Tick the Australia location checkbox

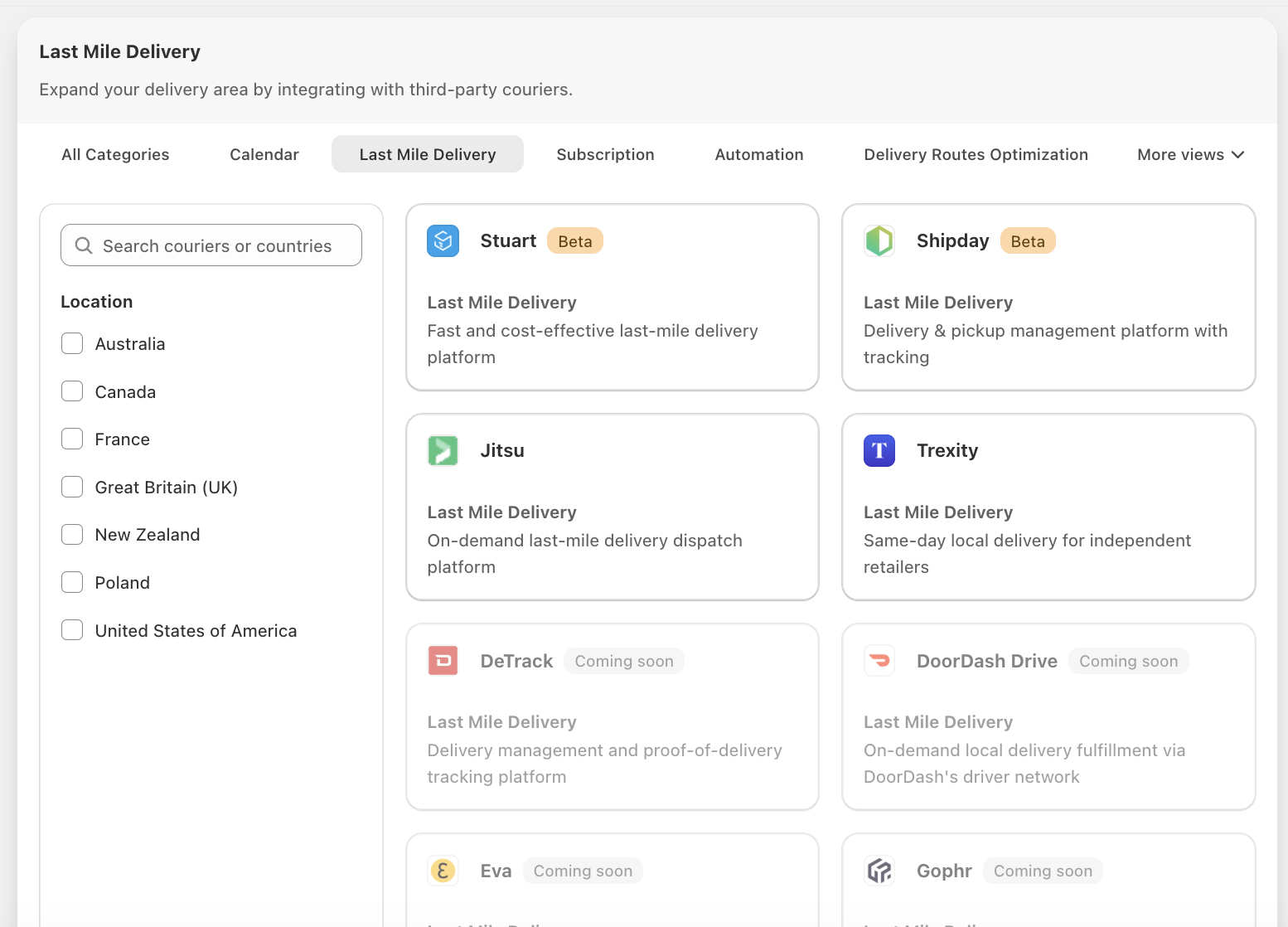(72, 343)
